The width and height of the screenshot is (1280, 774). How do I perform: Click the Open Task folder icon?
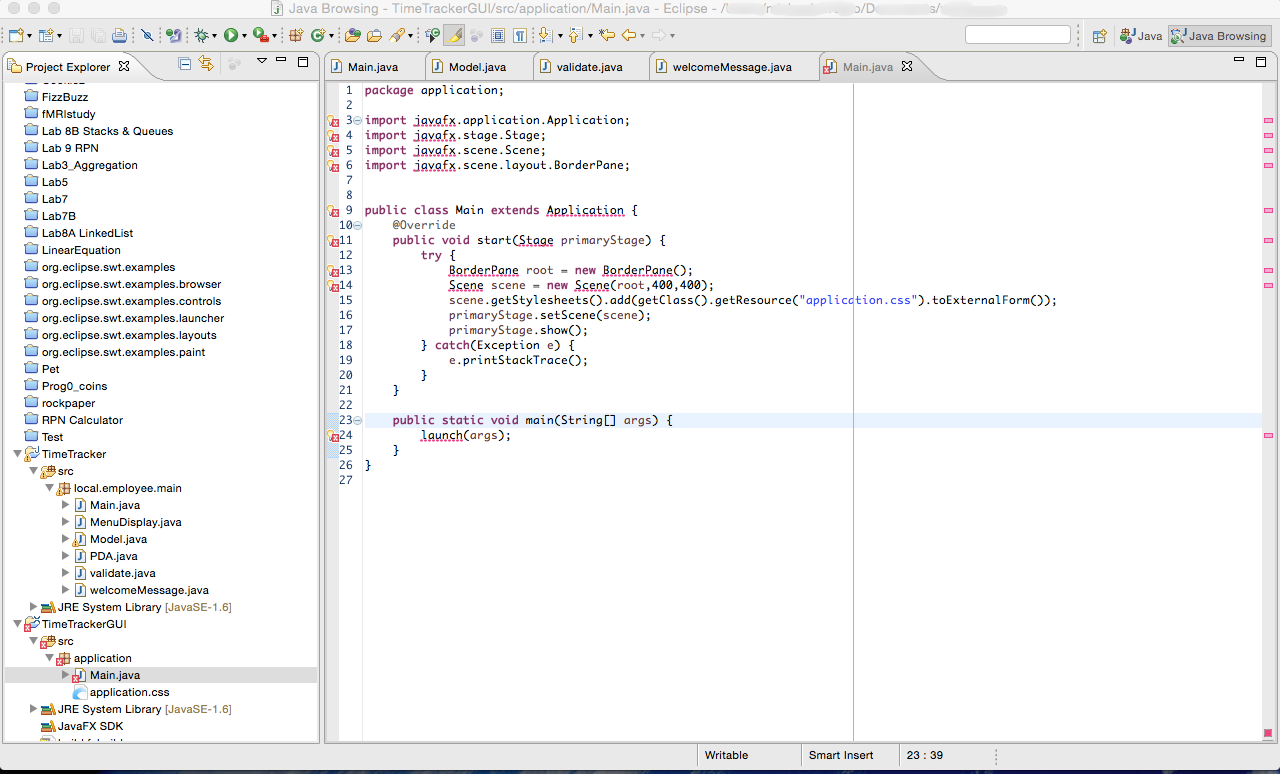374,35
